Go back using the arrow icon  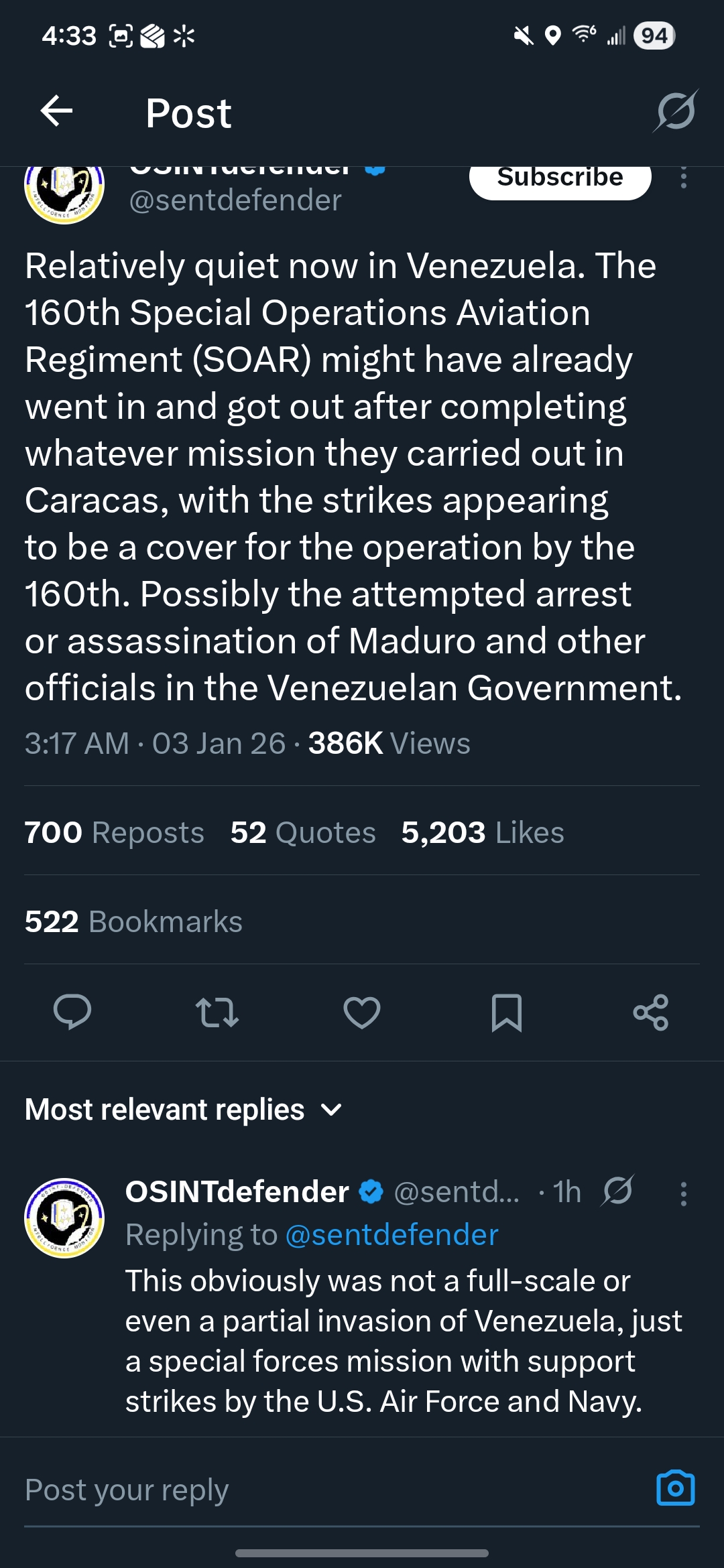click(57, 111)
